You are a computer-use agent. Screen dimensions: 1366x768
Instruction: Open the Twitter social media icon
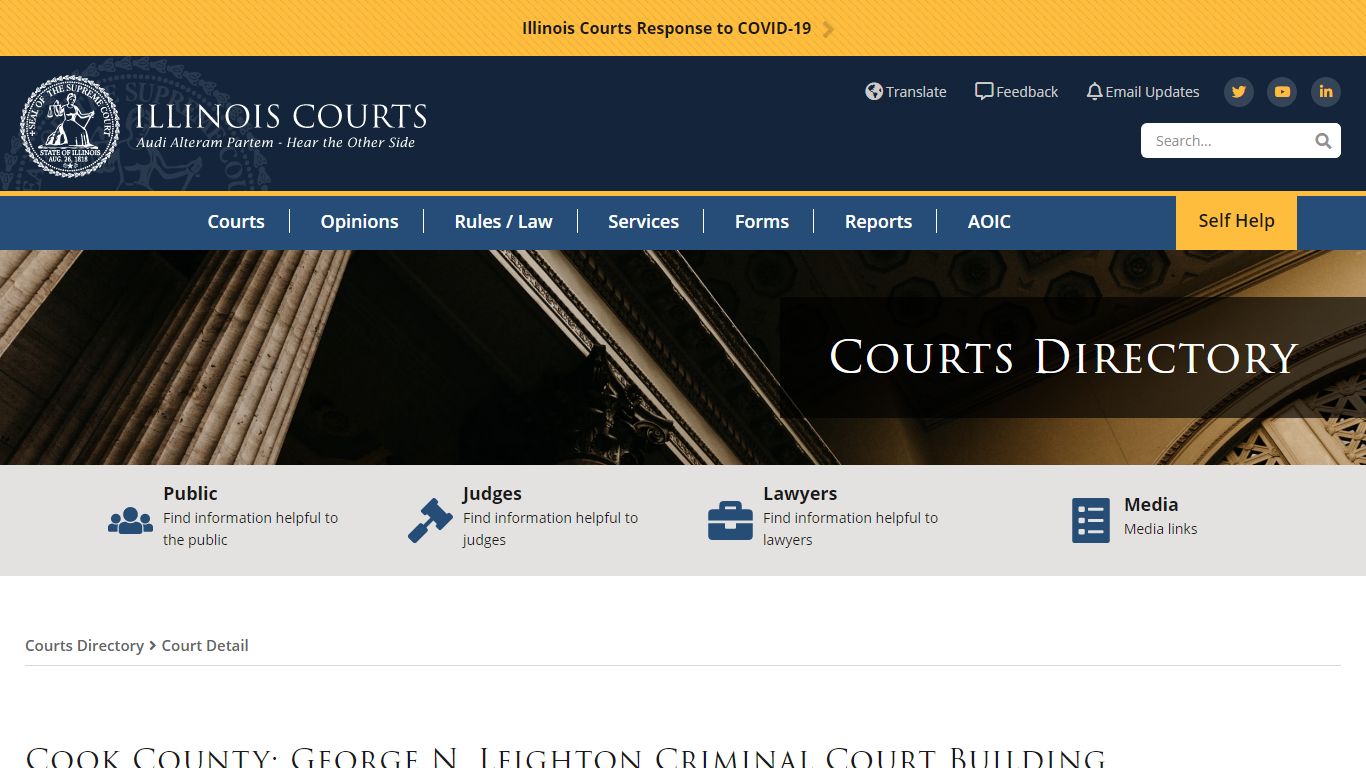[x=1238, y=91]
